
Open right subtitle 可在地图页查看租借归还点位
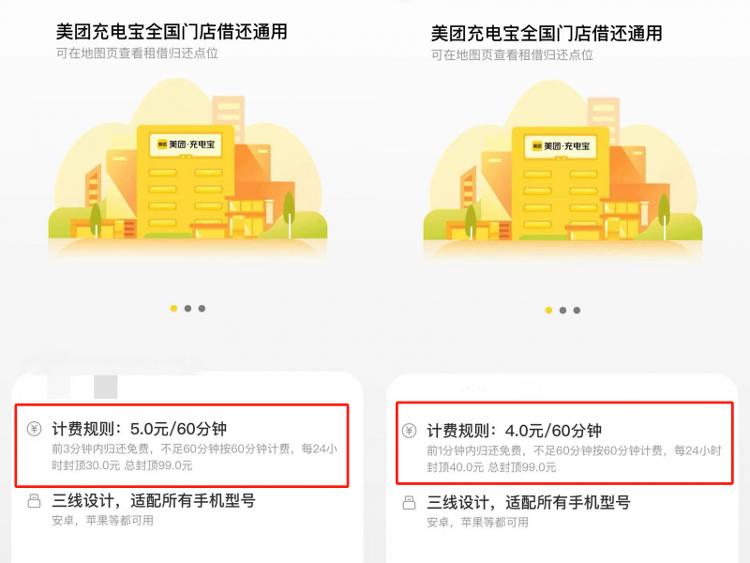pyautogui.click(x=512, y=55)
